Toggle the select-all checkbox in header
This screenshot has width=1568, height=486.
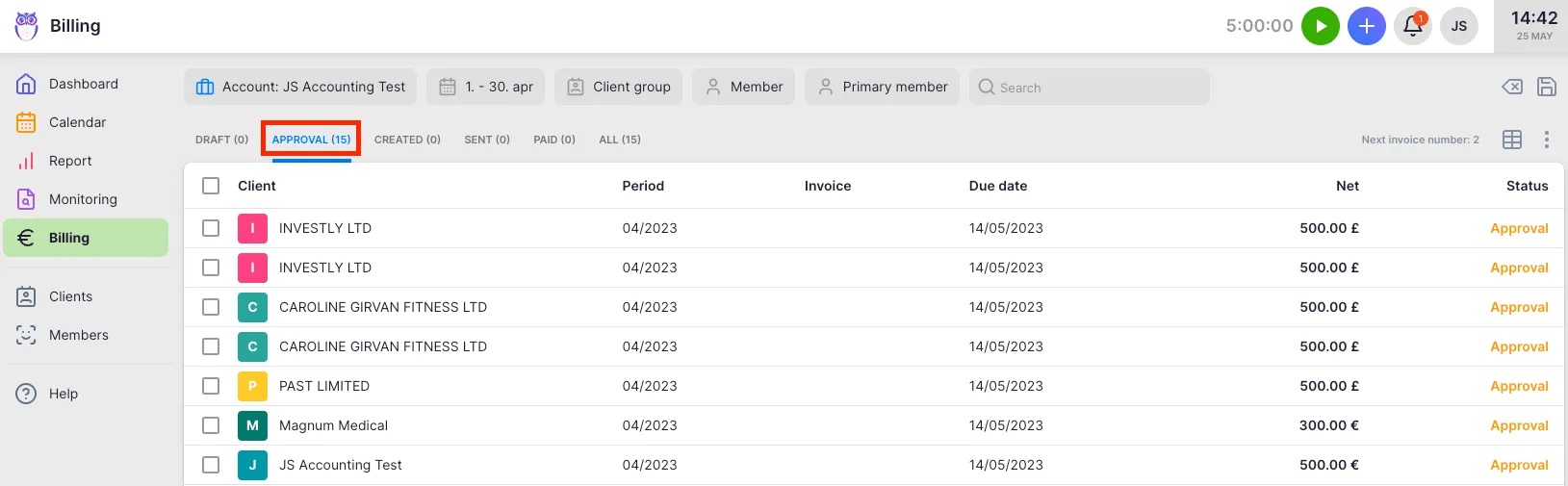coord(211,186)
